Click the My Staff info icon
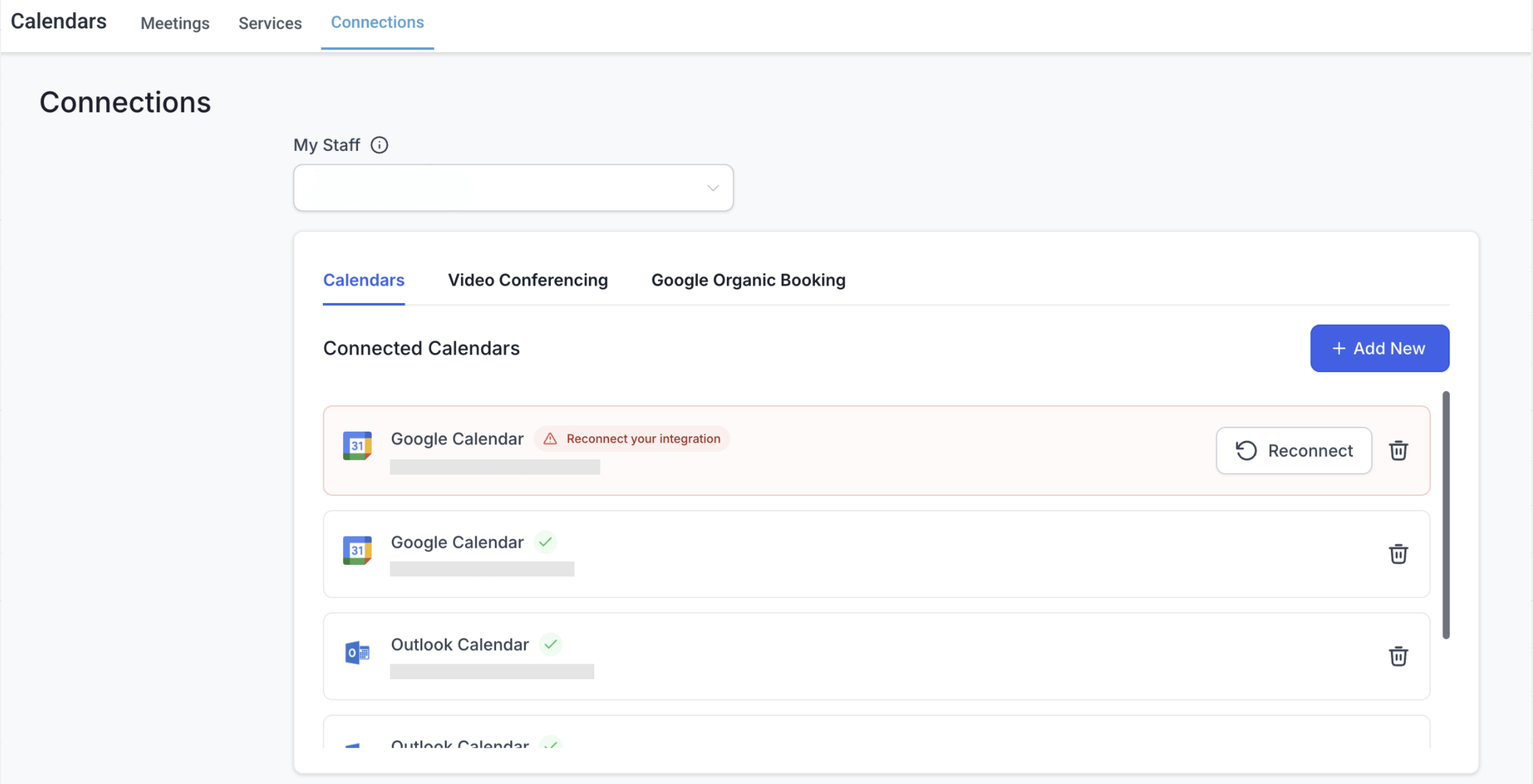This screenshot has width=1533, height=784. [x=379, y=145]
